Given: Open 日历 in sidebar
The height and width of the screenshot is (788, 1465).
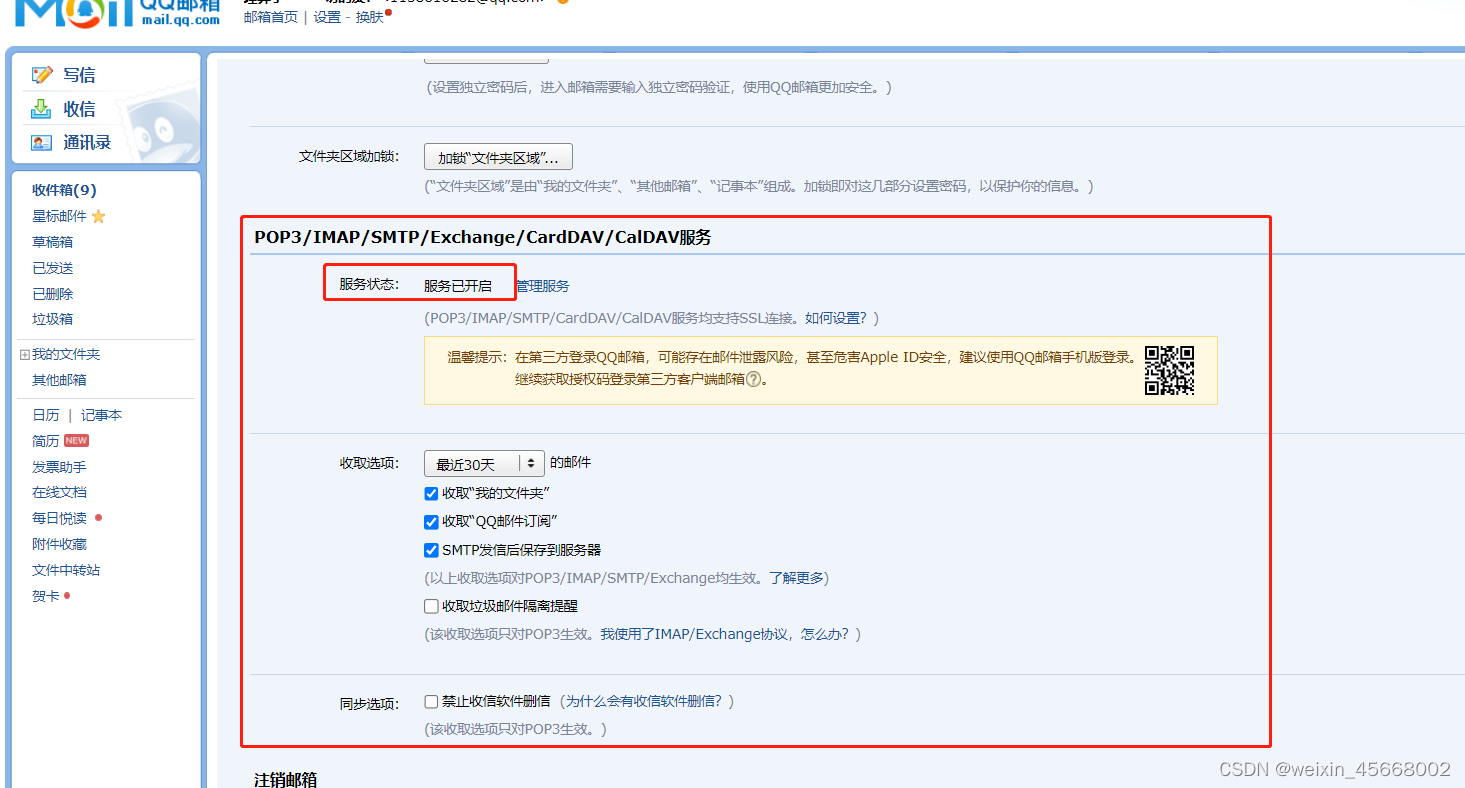Looking at the screenshot, I should coord(46,415).
